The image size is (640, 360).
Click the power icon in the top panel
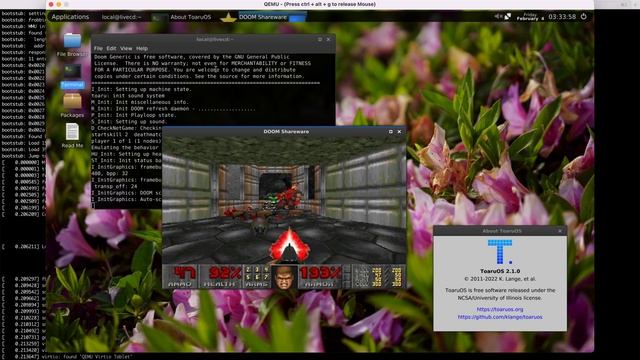click(x=584, y=16)
